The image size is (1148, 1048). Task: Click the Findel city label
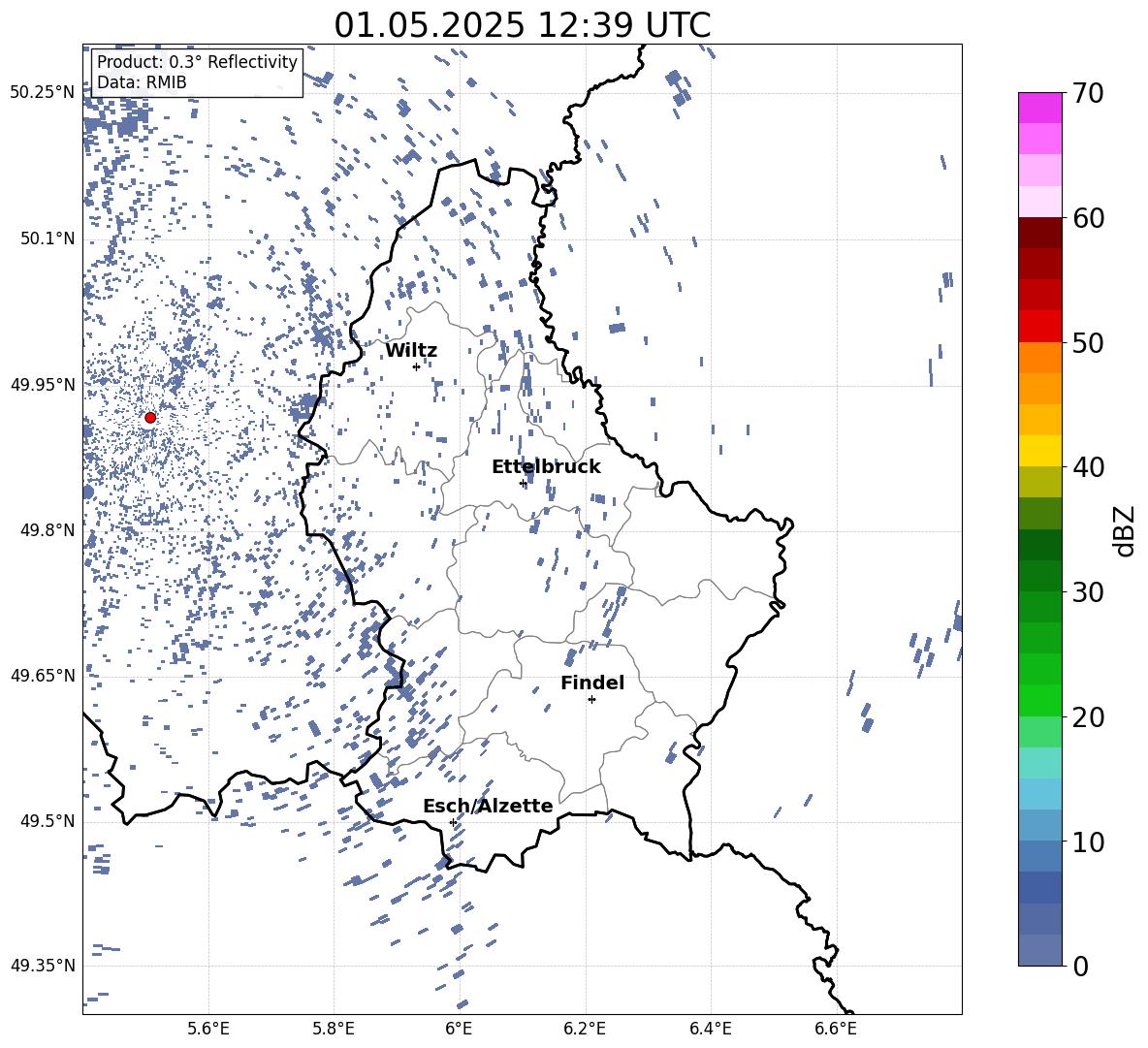[x=592, y=683]
